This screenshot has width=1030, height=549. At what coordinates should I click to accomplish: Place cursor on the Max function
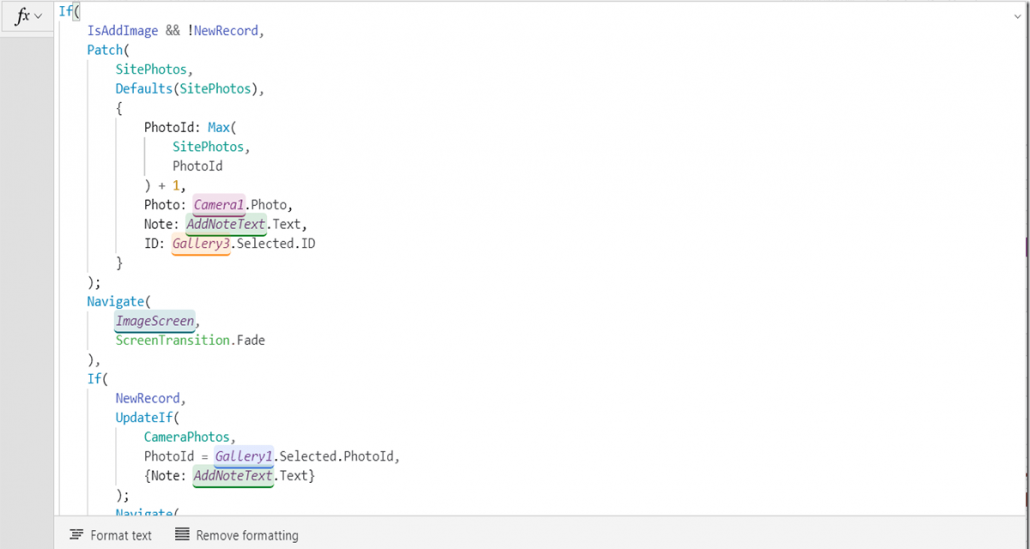[218, 127]
